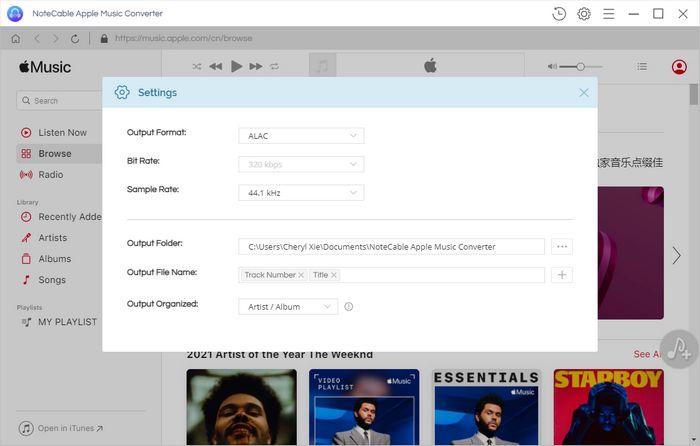Click the page vertical scrollbar
This screenshot has width=700, height=446.
click(x=693, y=95)
